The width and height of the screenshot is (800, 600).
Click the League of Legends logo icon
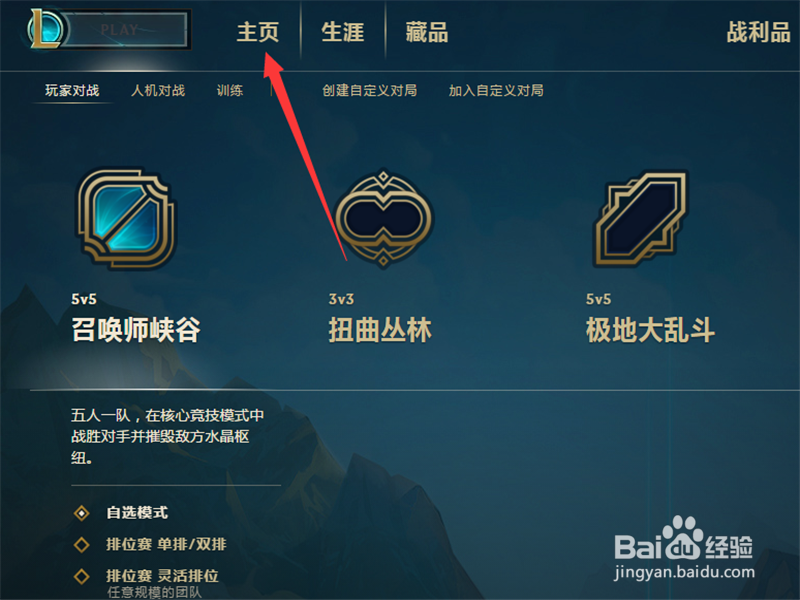tap(46, 30)
